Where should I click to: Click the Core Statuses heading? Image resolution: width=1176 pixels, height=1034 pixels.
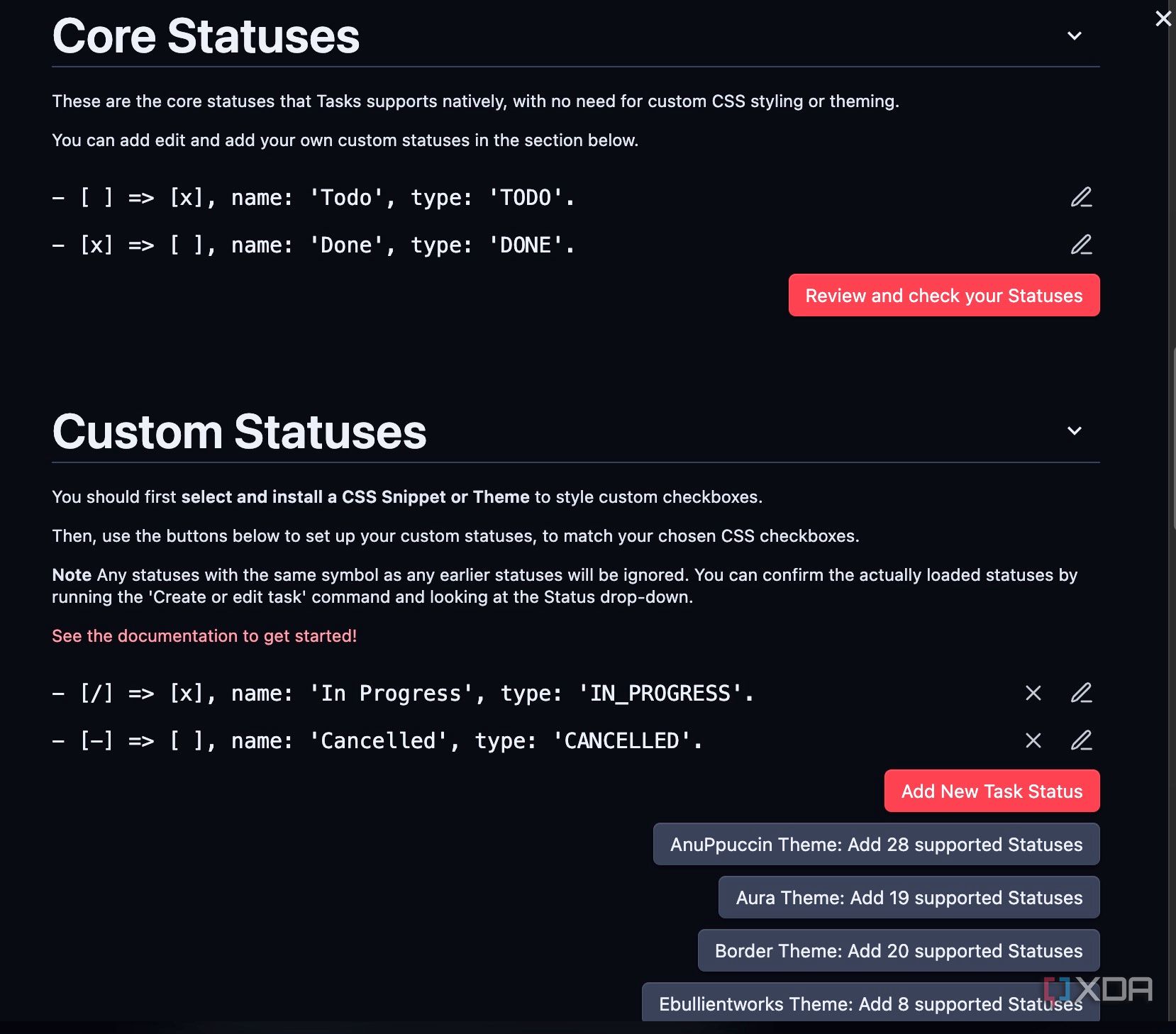pos(206,36)
